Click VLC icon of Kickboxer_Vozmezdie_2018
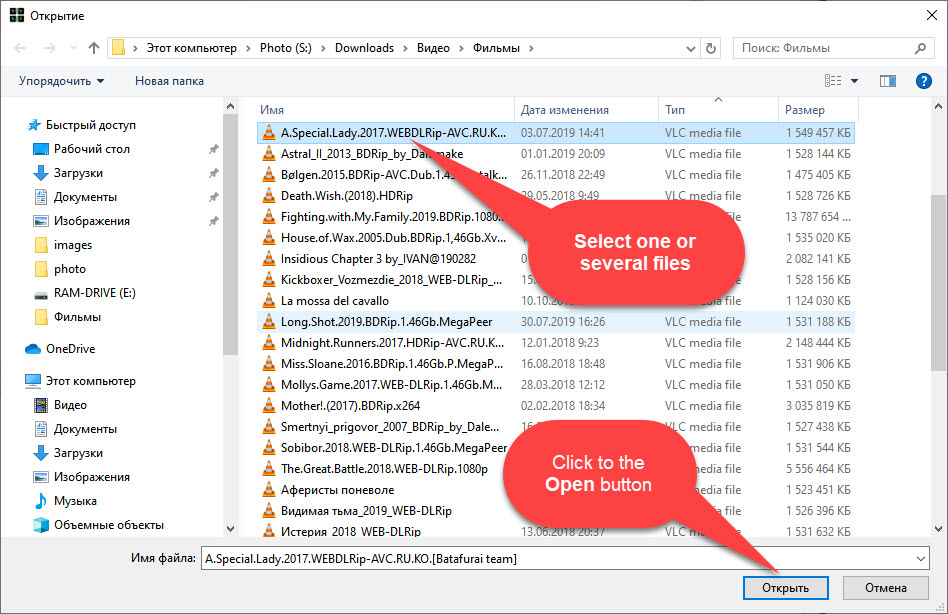 [x=268, y=280]
